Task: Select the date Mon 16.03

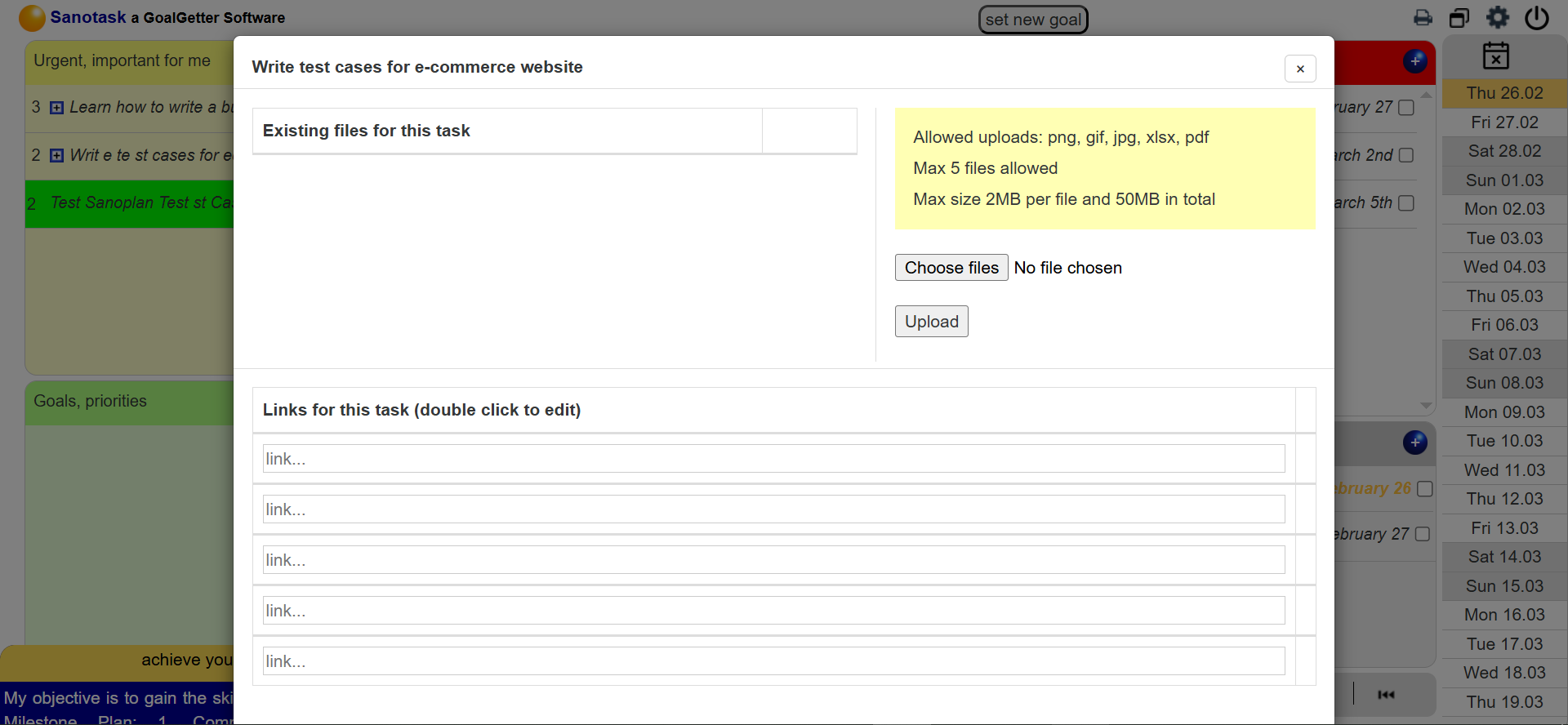Action: click(1504, 615)
